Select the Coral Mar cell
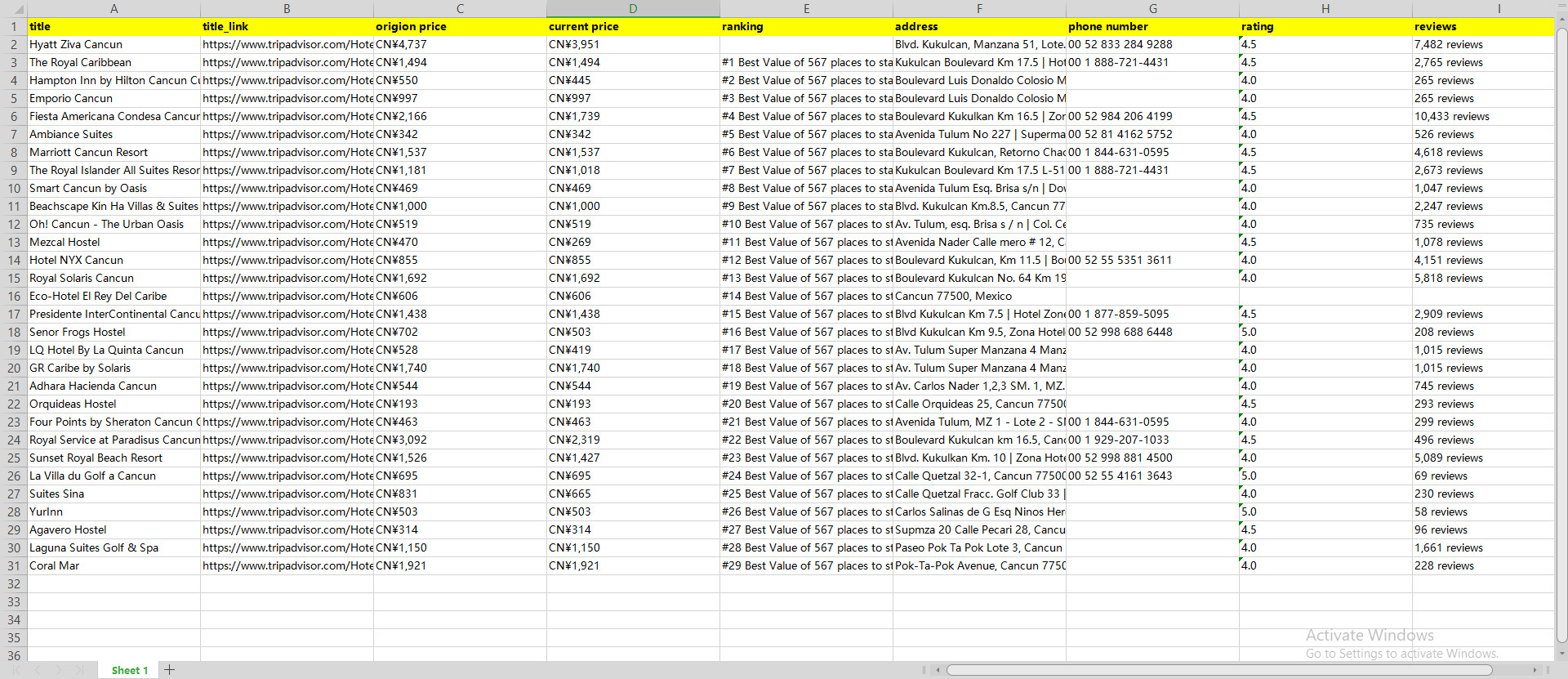Viewport: 1568px width, 679px height. coord(114,566)
